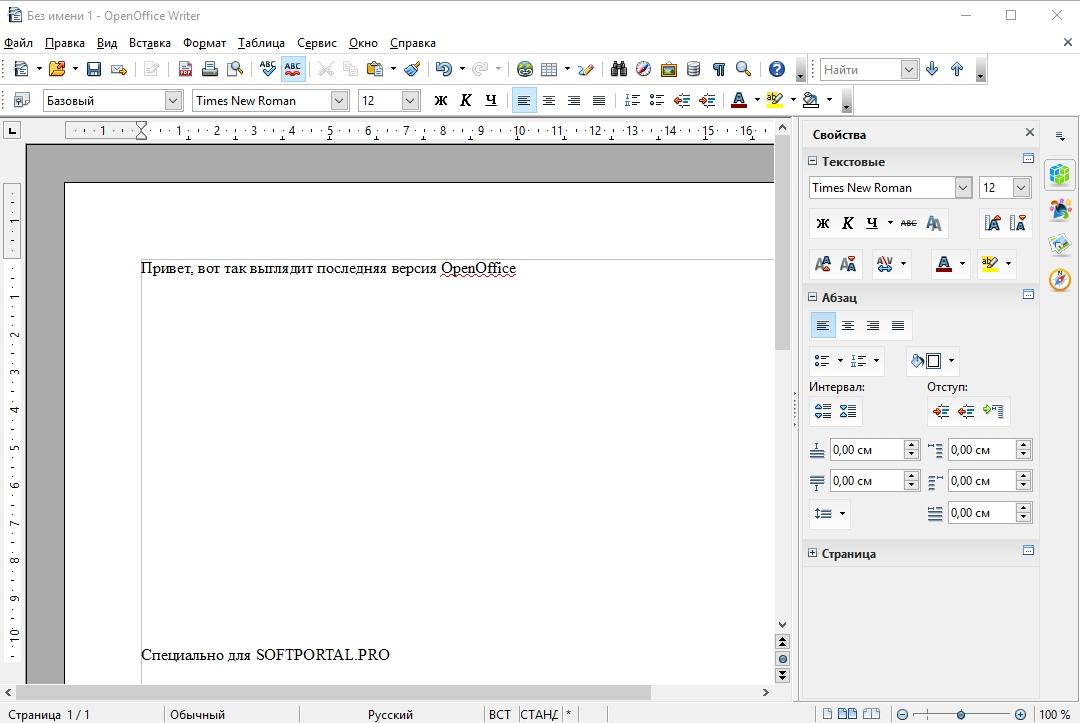This screenshot has width=1080, height=723.
Task: Click the Найти search input field
Action: 859,69
